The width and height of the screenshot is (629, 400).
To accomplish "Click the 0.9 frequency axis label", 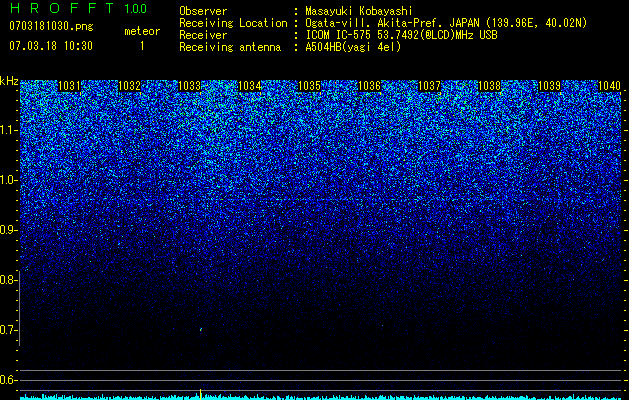I will (x=8, y=230).
